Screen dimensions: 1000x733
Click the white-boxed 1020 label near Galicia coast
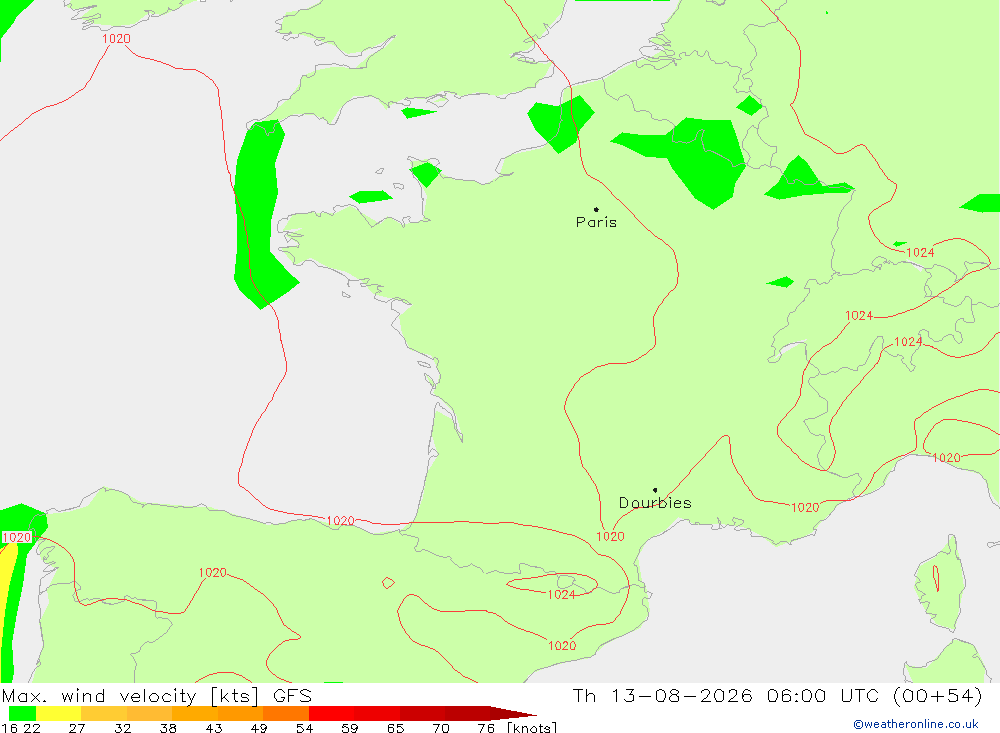coord(17,538)
